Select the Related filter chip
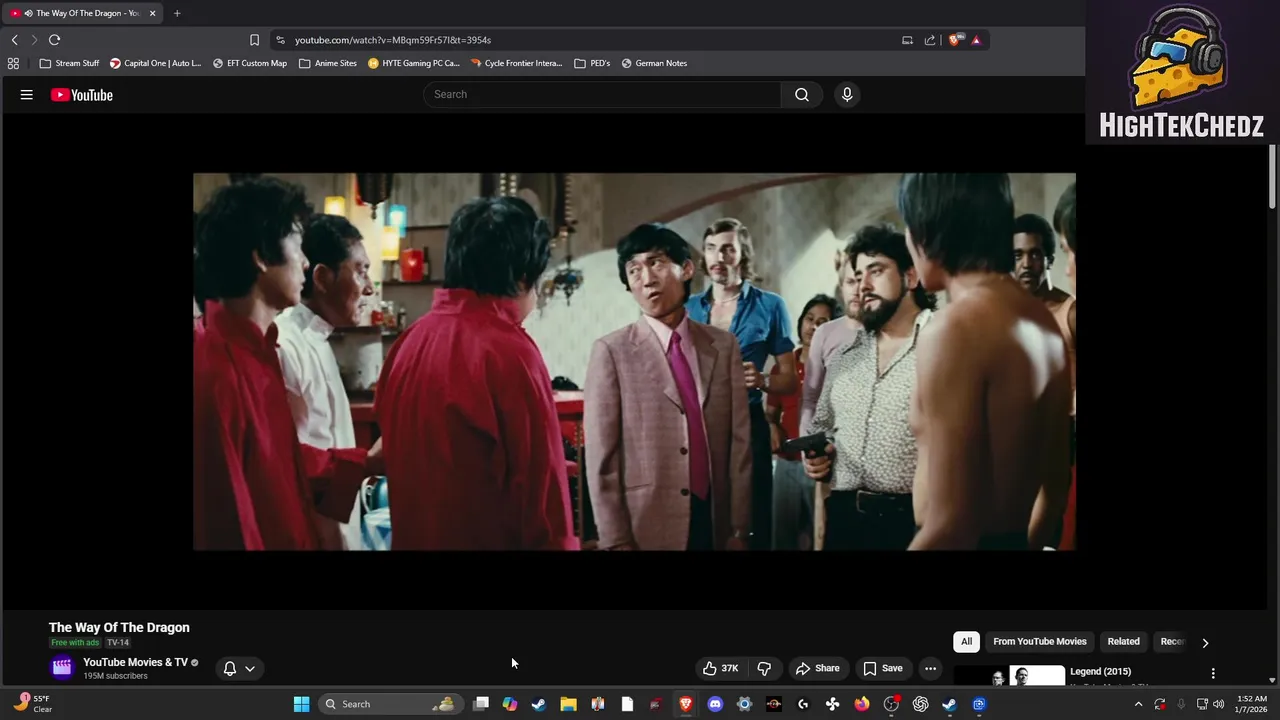Viewport: 1280px width, 720px height. tap(1123, 641)
